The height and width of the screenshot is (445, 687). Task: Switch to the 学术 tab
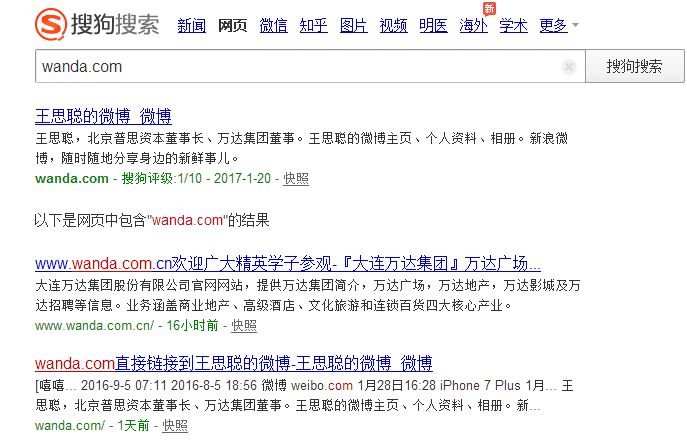[513, 26]
